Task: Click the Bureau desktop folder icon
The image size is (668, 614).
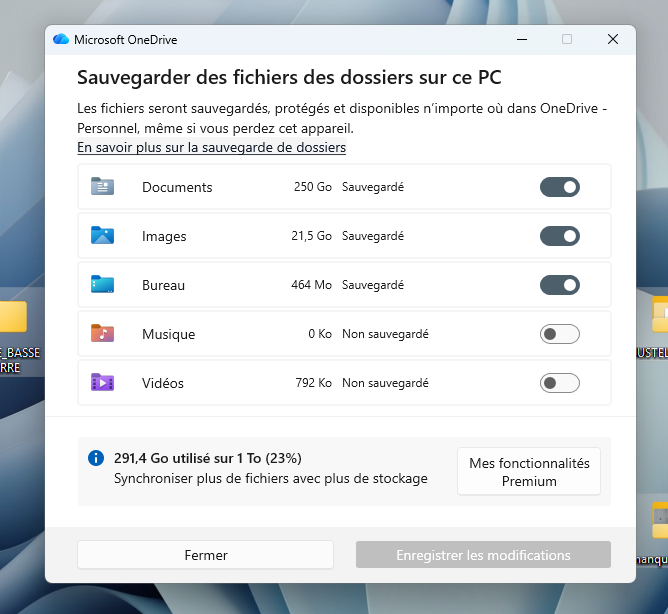Action: coord(102,284)
